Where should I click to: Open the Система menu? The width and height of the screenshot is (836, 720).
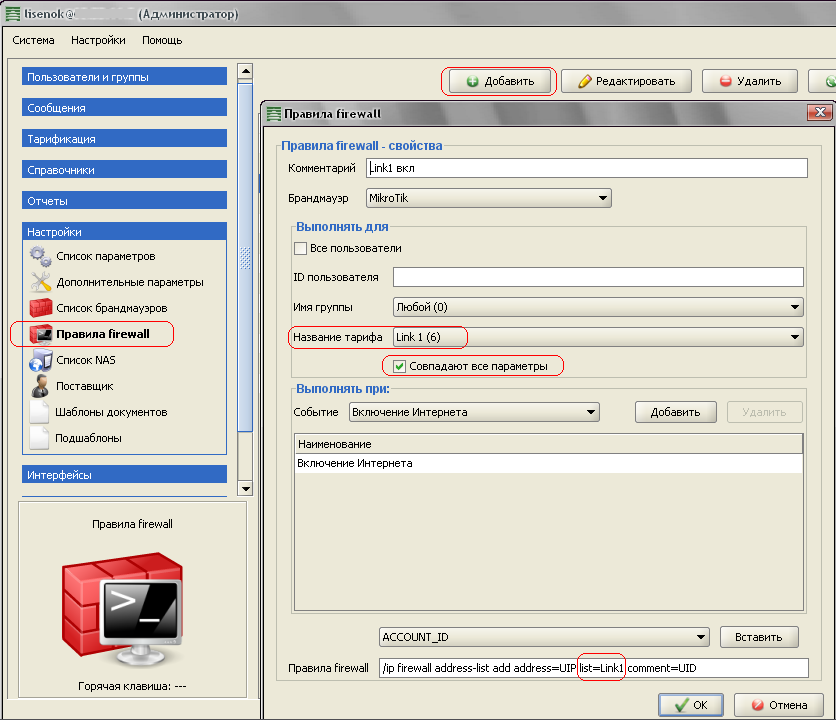pos(33,40)
